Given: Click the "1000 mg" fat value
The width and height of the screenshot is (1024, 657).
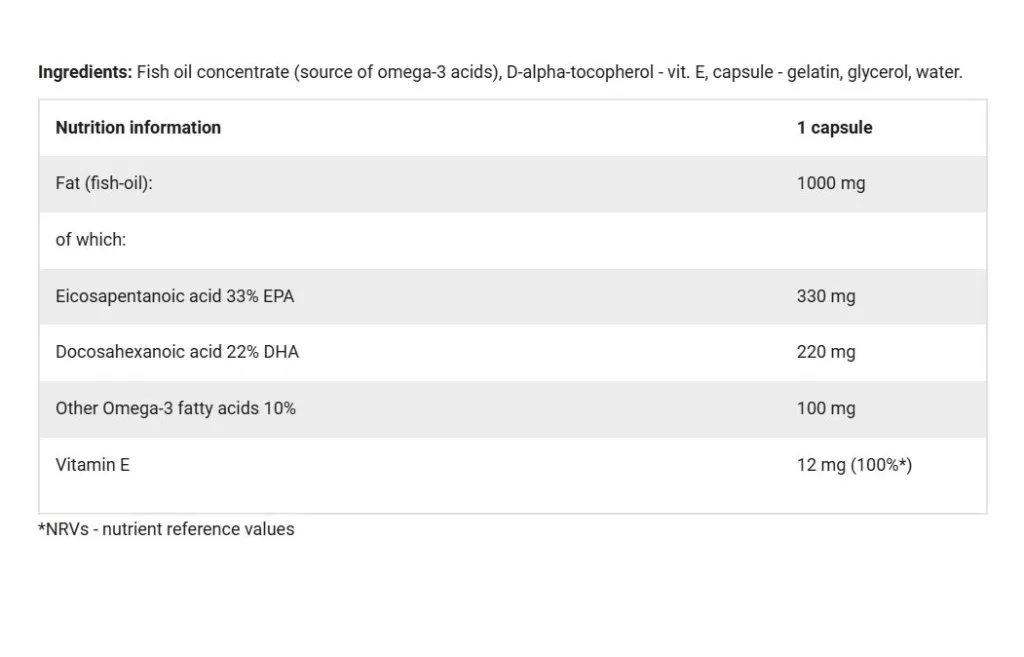Looking at the screenshot, I should pos(830,184).
